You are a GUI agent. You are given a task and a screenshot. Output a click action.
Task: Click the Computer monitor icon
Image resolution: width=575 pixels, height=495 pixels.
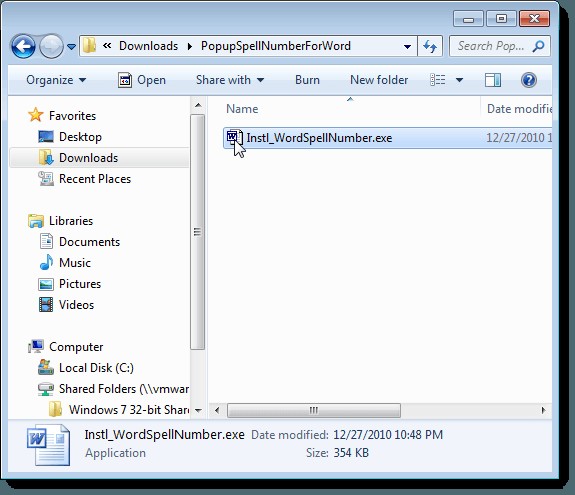tap(36, 346)
